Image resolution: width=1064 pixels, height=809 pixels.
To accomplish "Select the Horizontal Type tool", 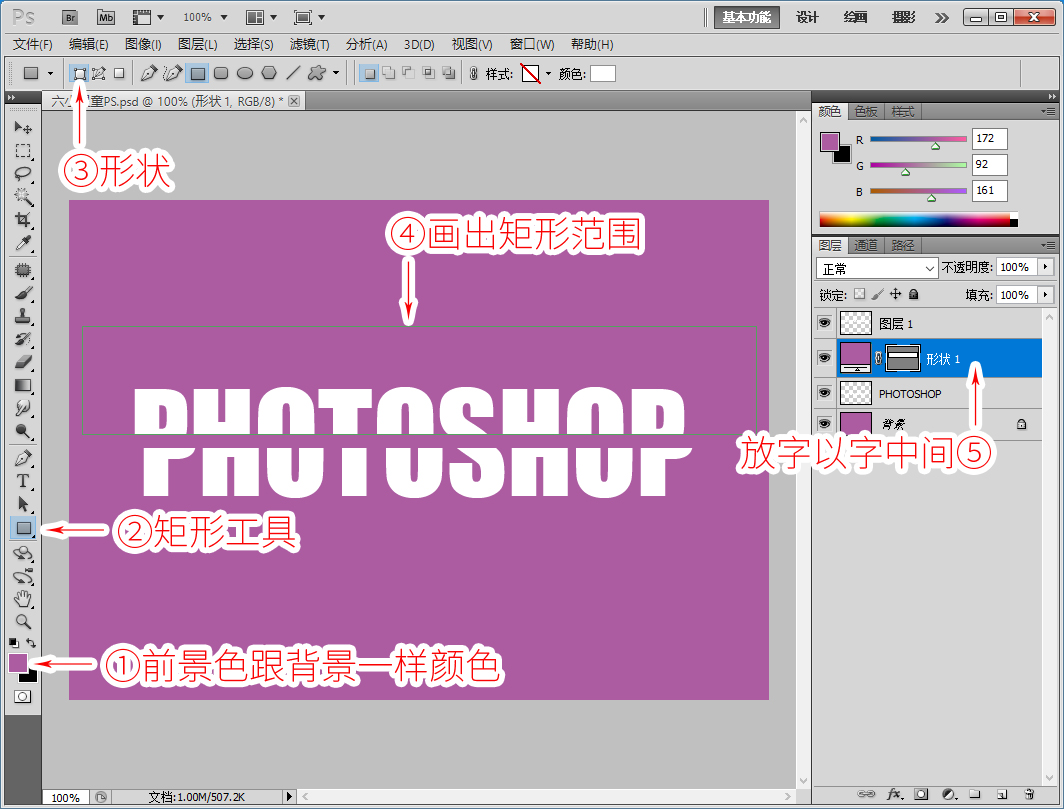I will 23,481.
